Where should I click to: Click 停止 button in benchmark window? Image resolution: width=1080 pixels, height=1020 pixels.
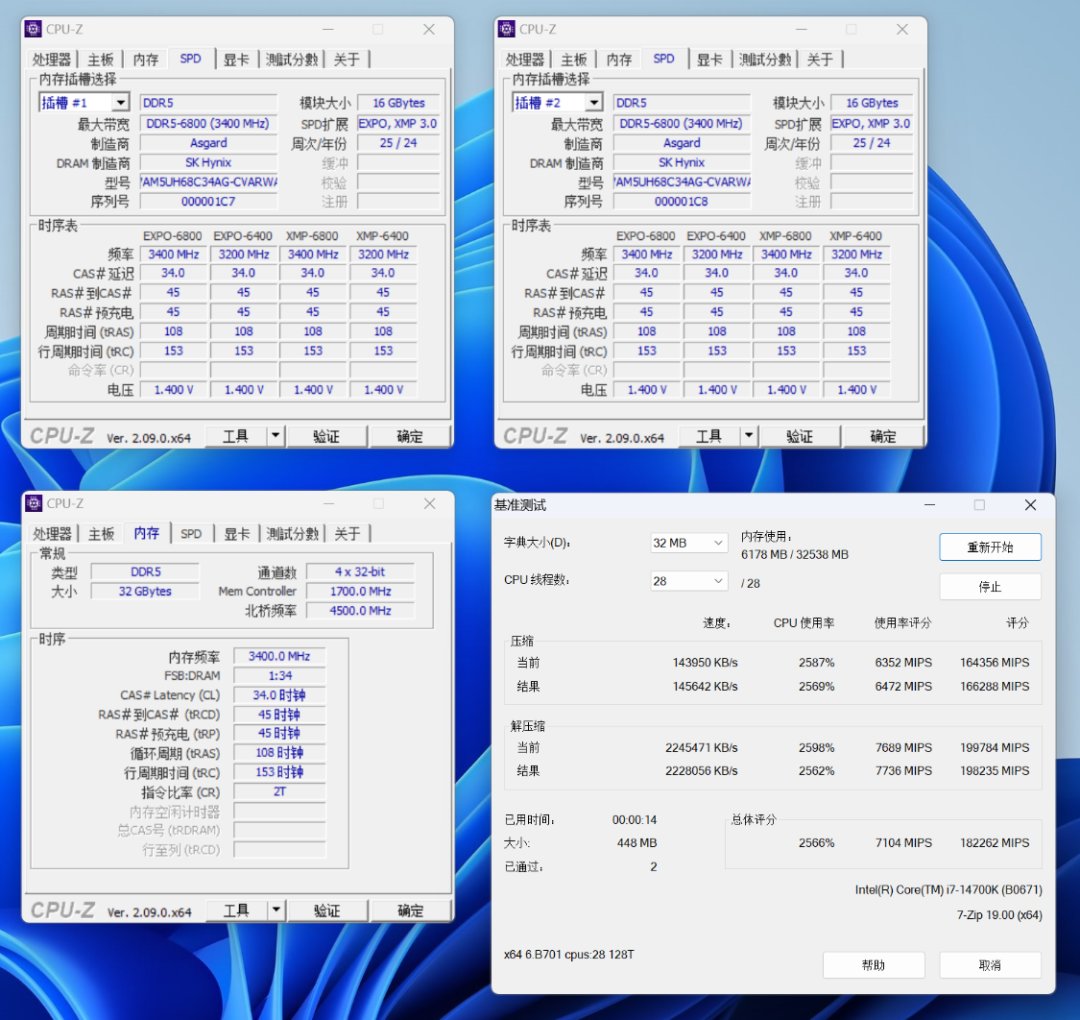tap(990, 587)
